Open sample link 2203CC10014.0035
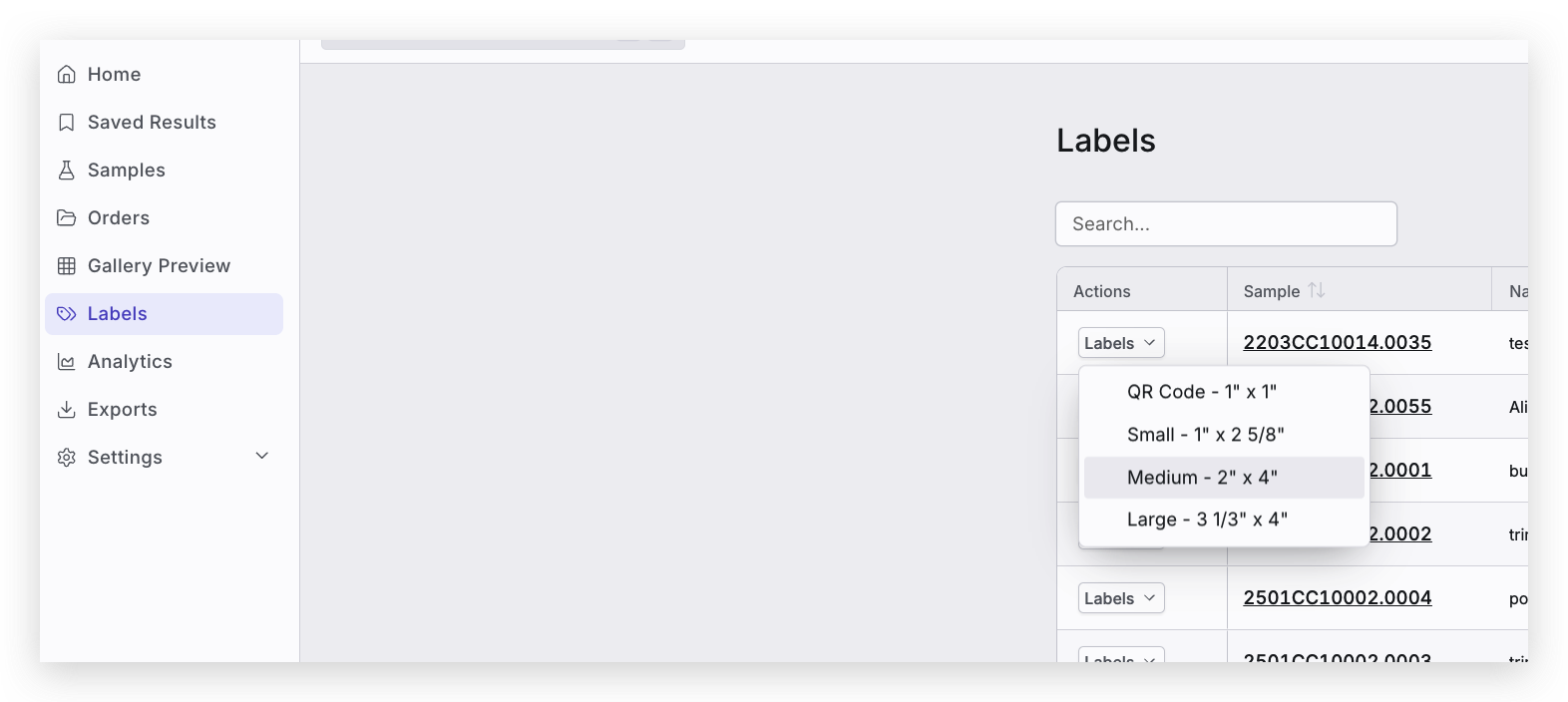This screenshot has height=702, width=1568. (x=1337, y=343)
